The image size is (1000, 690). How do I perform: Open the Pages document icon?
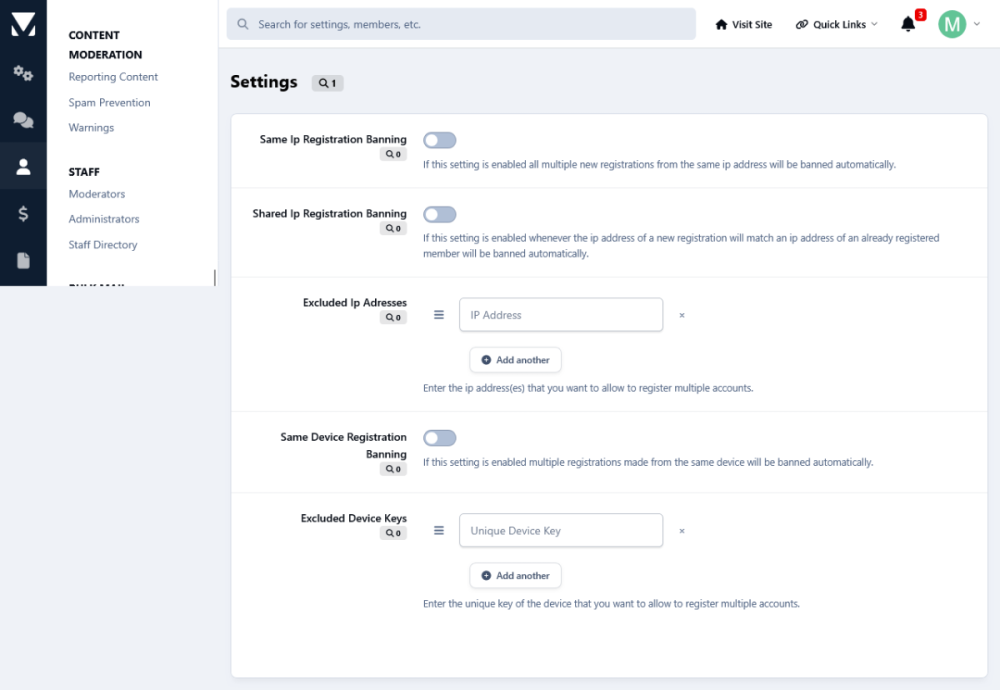(23, 260)
